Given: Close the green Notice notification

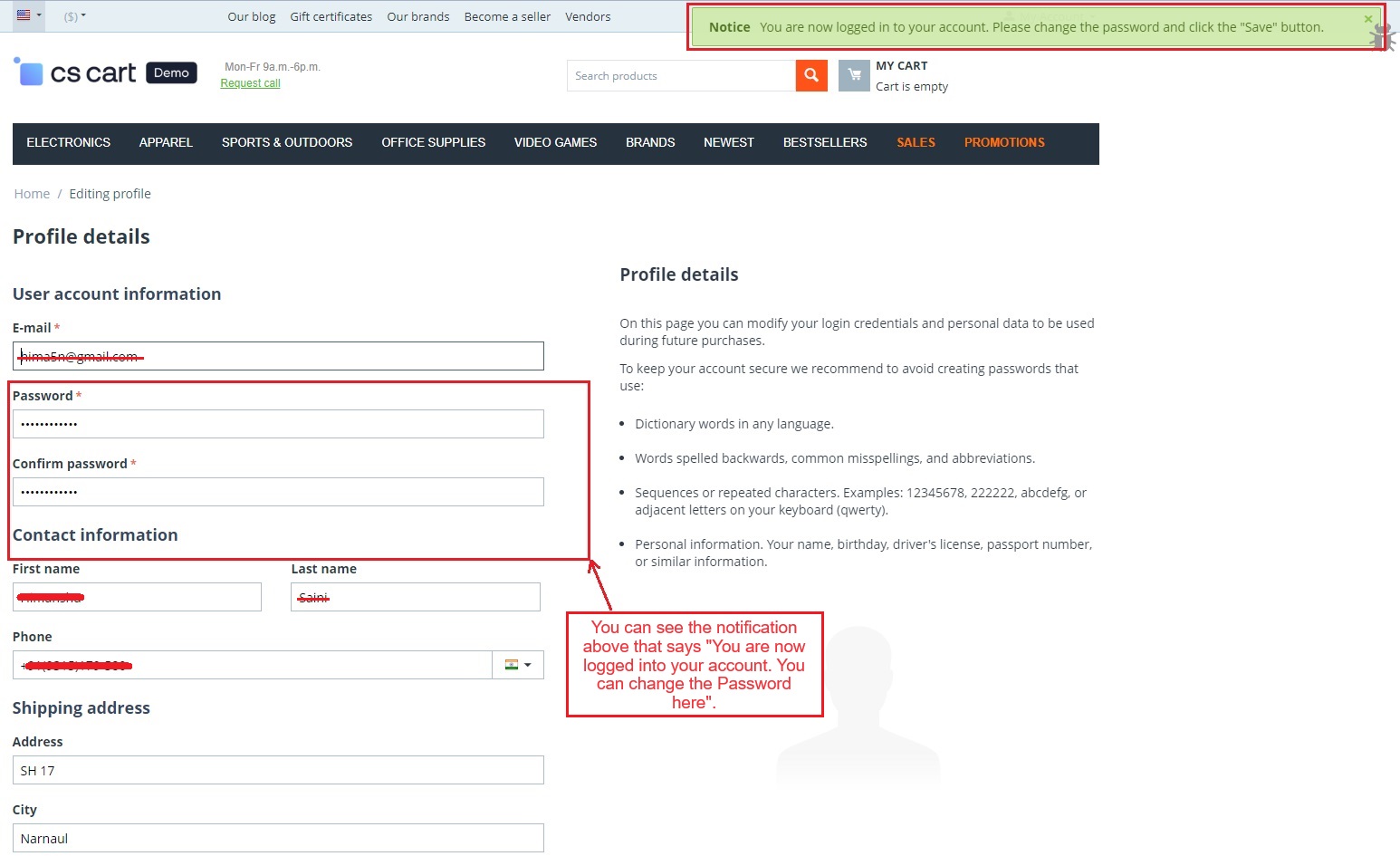Looking at the screenshot, I should pos(1368,19).
